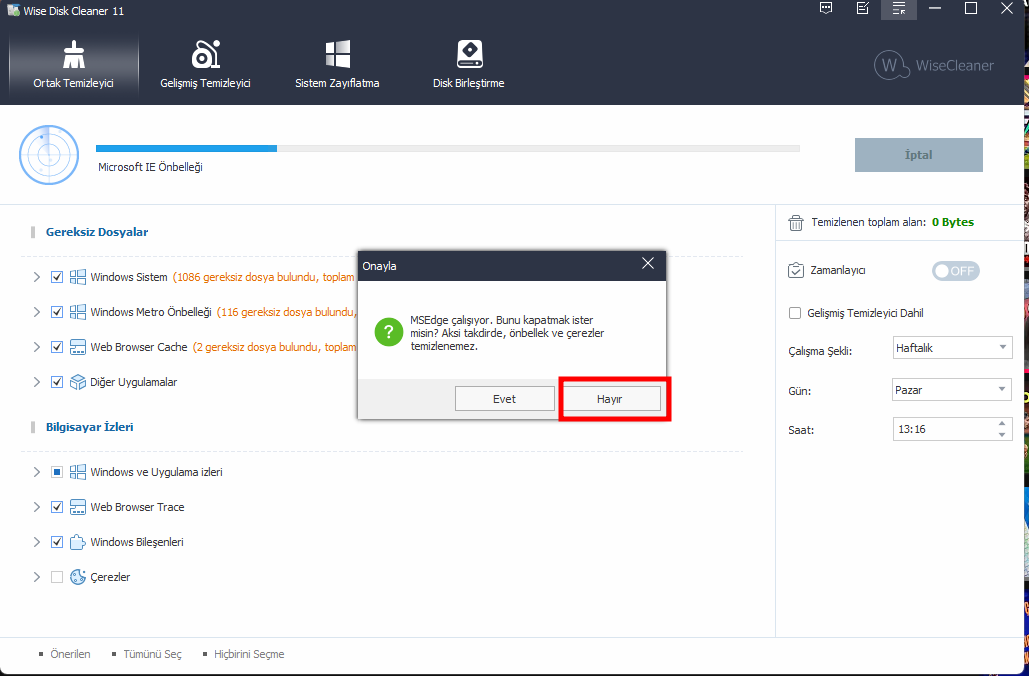The image size is (1029, 676).
Task: Click the Hiçbirini Seçme link
Action: pos(249,654)
